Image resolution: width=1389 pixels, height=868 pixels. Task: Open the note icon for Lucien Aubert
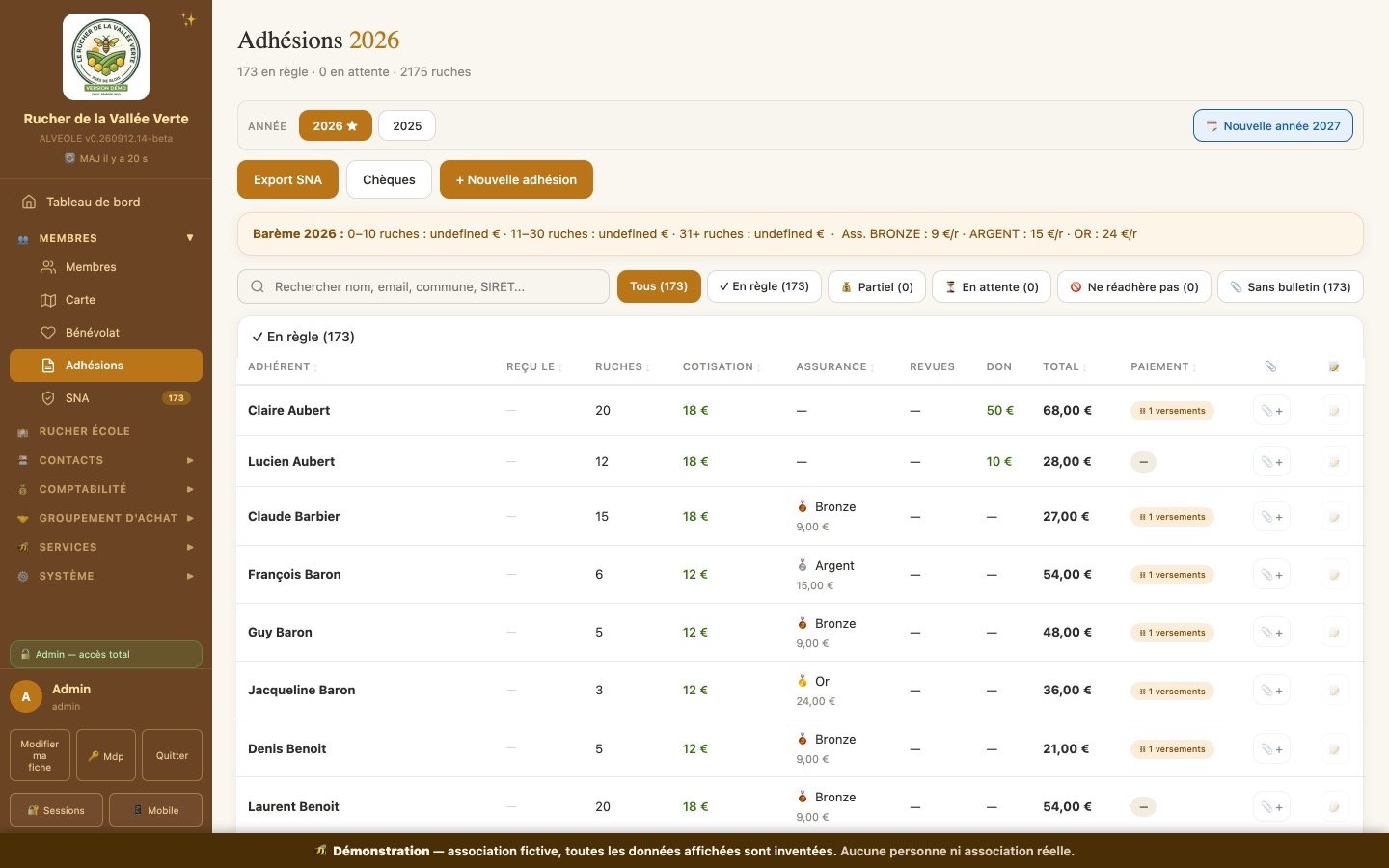click(1334, 462)
